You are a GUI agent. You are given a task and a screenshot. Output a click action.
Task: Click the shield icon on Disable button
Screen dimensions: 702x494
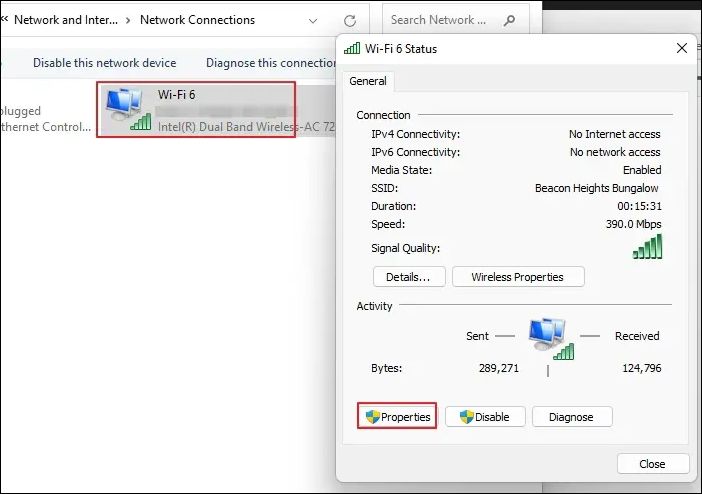click(x=464, y=417)
